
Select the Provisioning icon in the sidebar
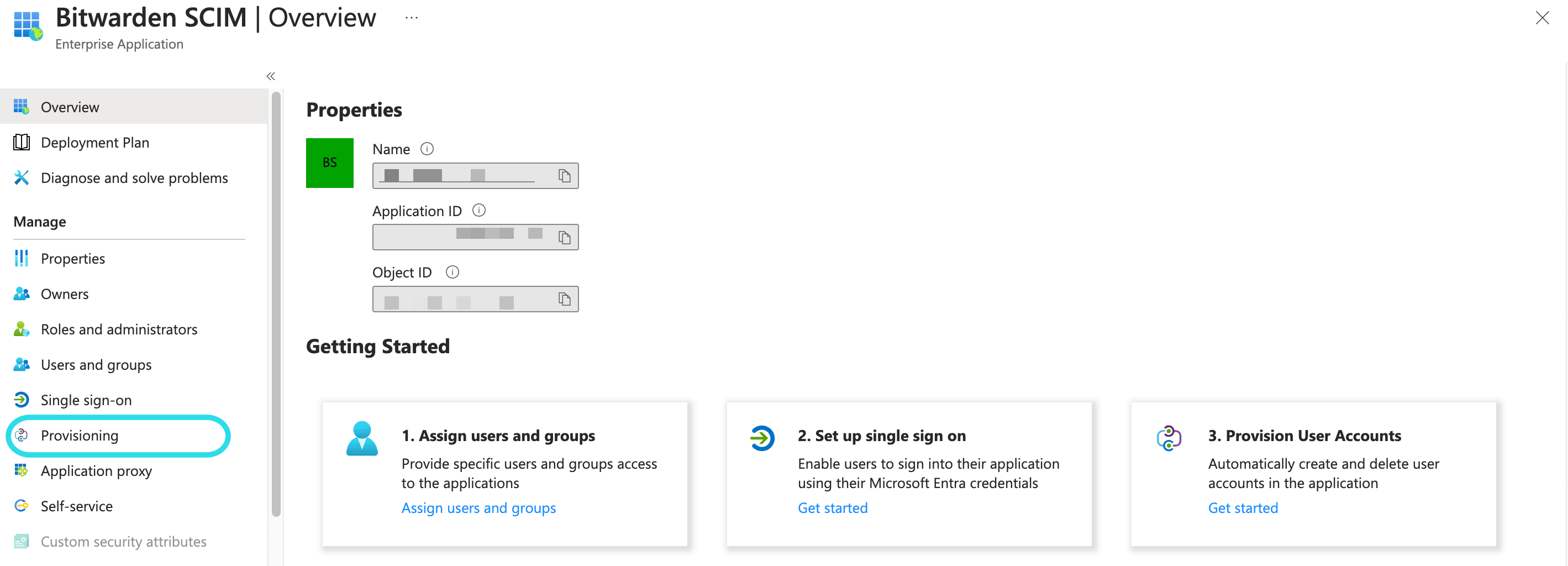[x=22, y=435]
